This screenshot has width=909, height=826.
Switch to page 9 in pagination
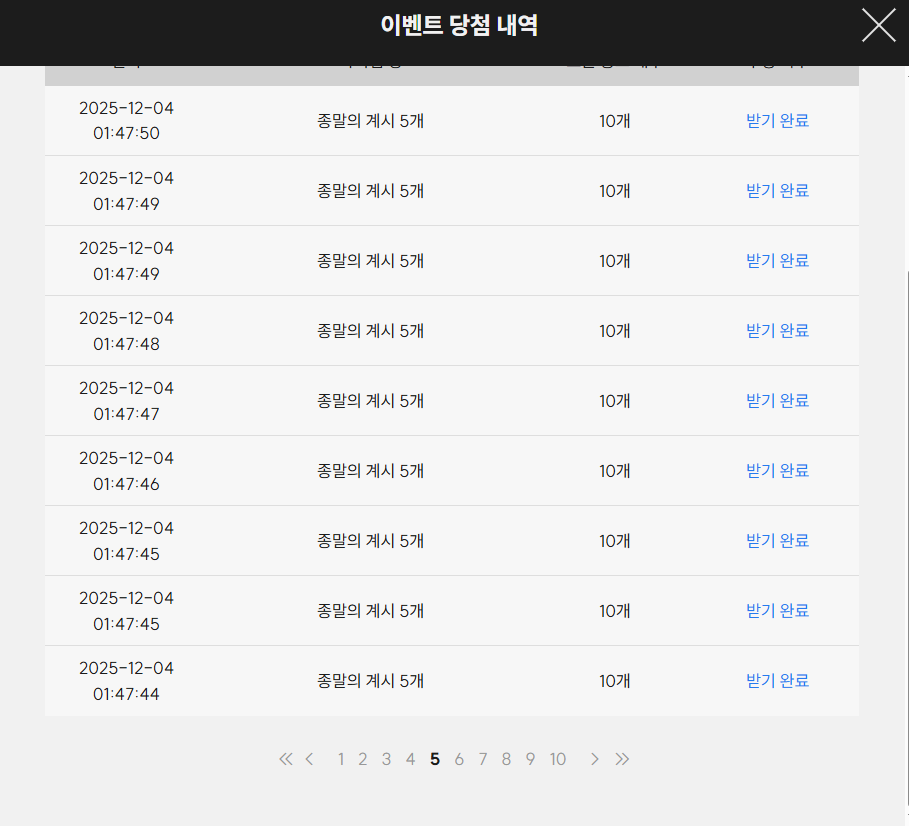pyautogui.click(x=530, y=759)
